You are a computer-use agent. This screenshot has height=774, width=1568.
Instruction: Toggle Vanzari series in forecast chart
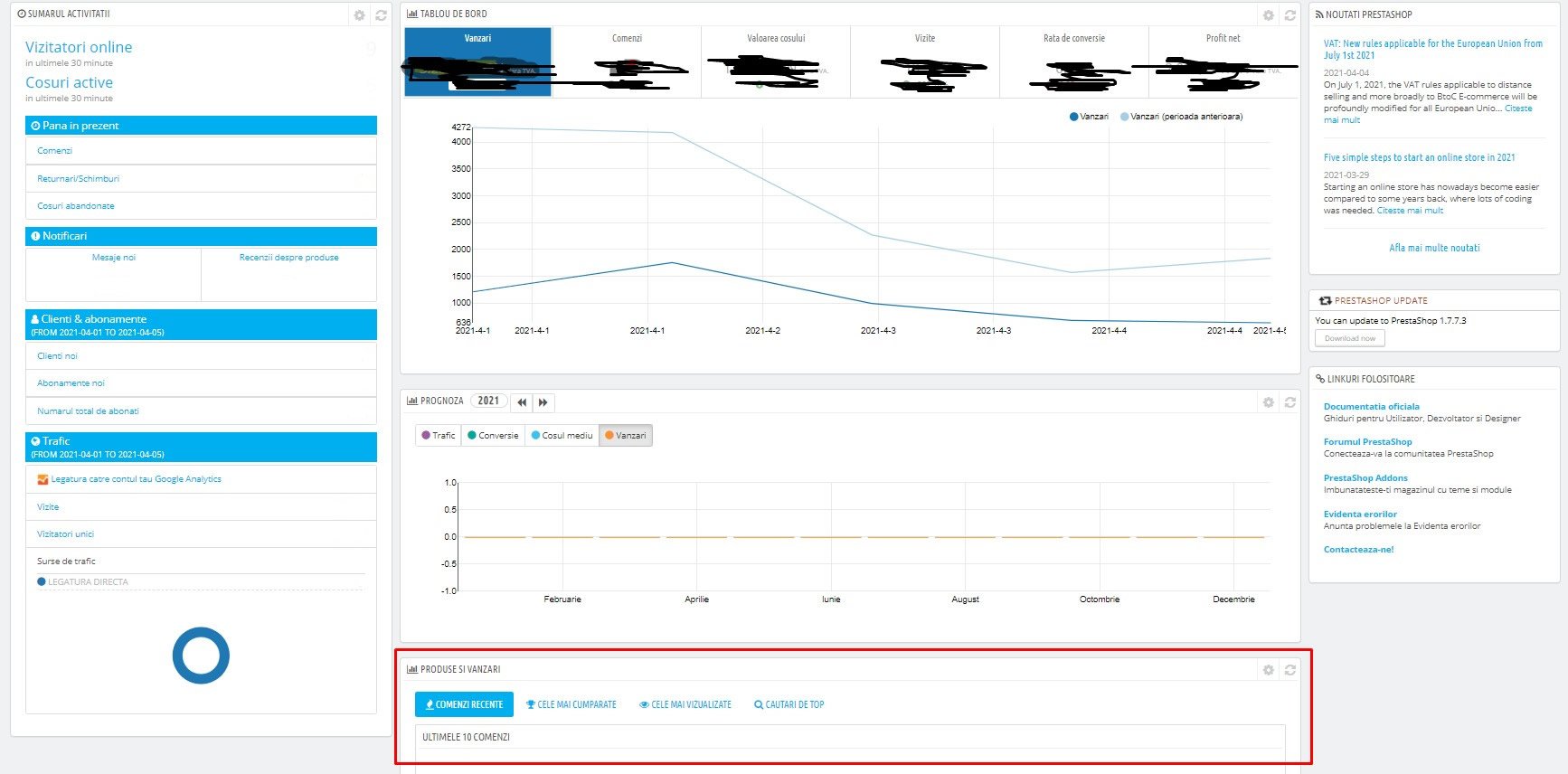click(x=626, y=436)
